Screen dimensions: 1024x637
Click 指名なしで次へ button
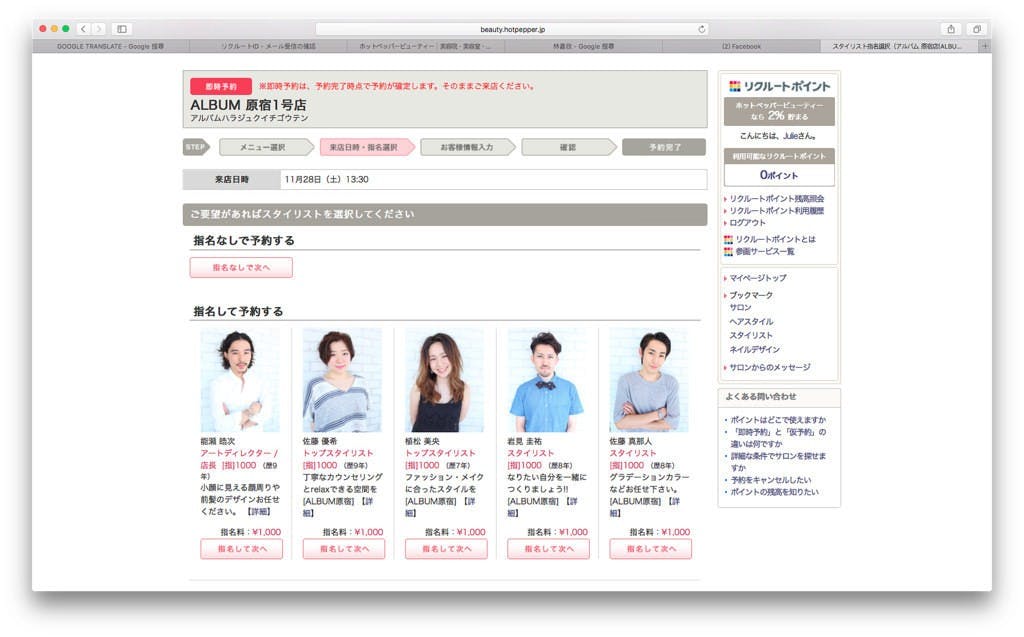tap(241, 267)
